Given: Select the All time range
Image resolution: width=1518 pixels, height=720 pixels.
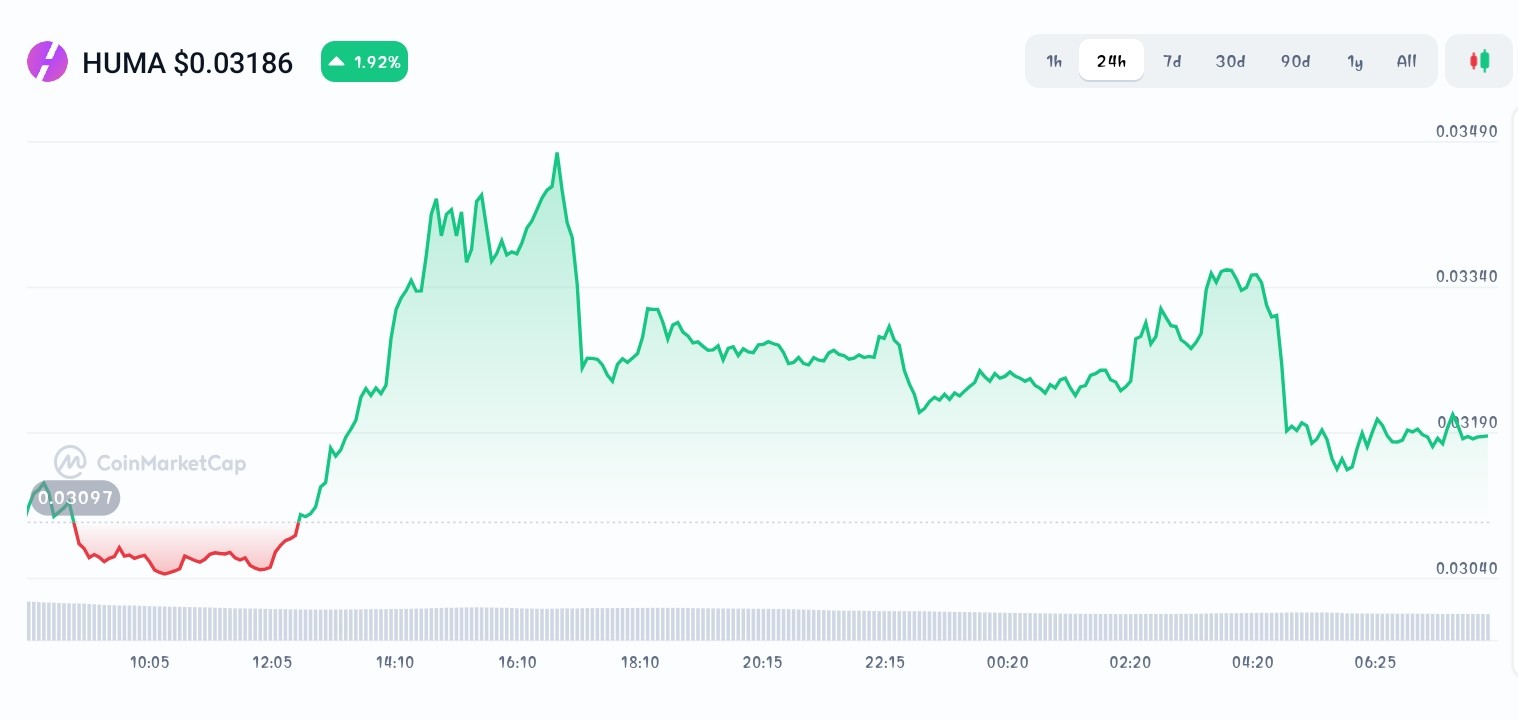Looking at the screenshot, I should click(x=1406, y=61).
